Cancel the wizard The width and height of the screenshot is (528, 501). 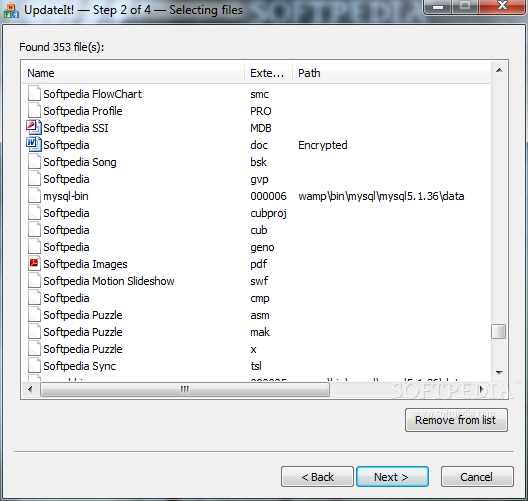click(x=477, y=477)
